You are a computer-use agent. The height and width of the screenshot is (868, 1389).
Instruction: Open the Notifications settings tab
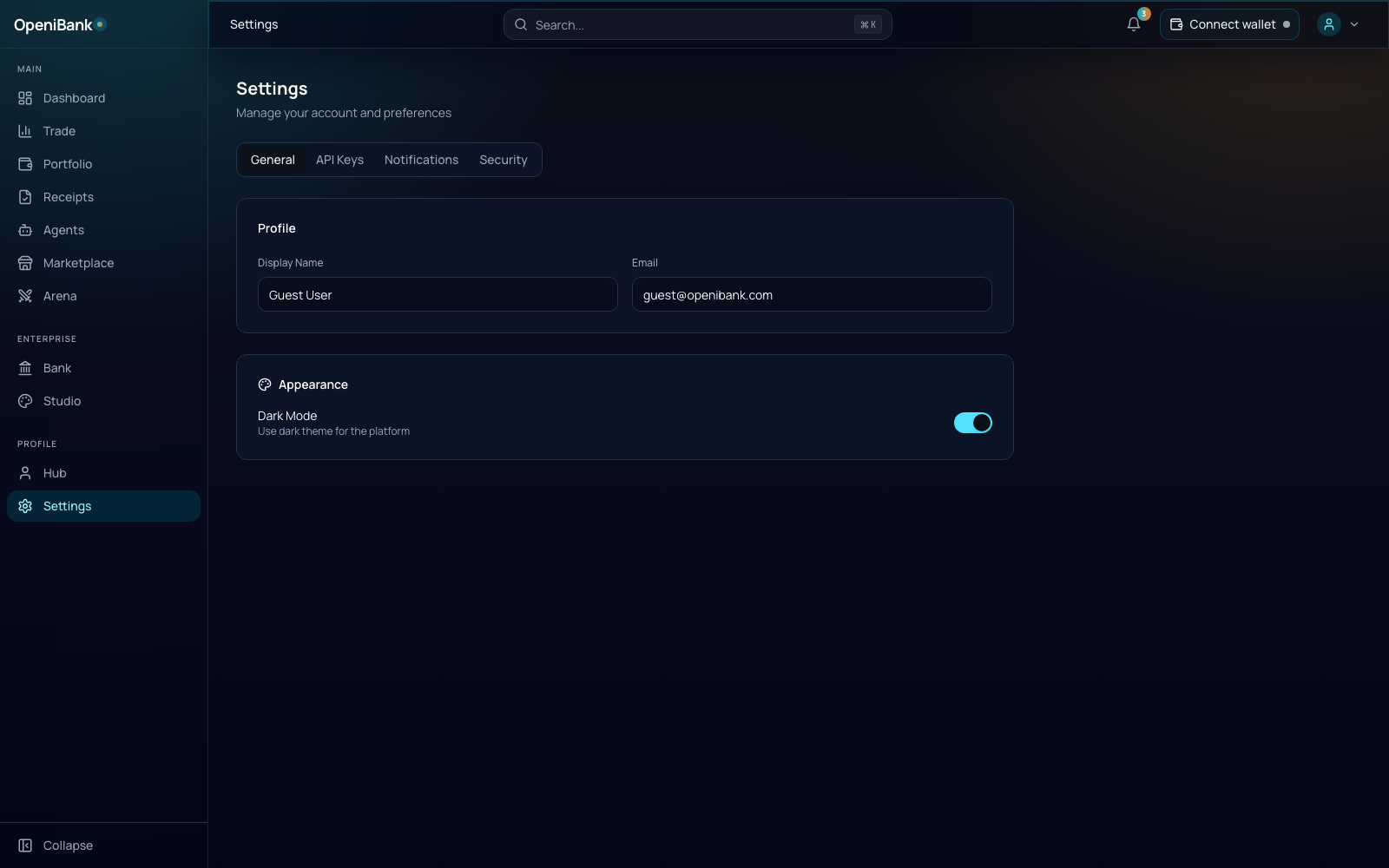421,160
